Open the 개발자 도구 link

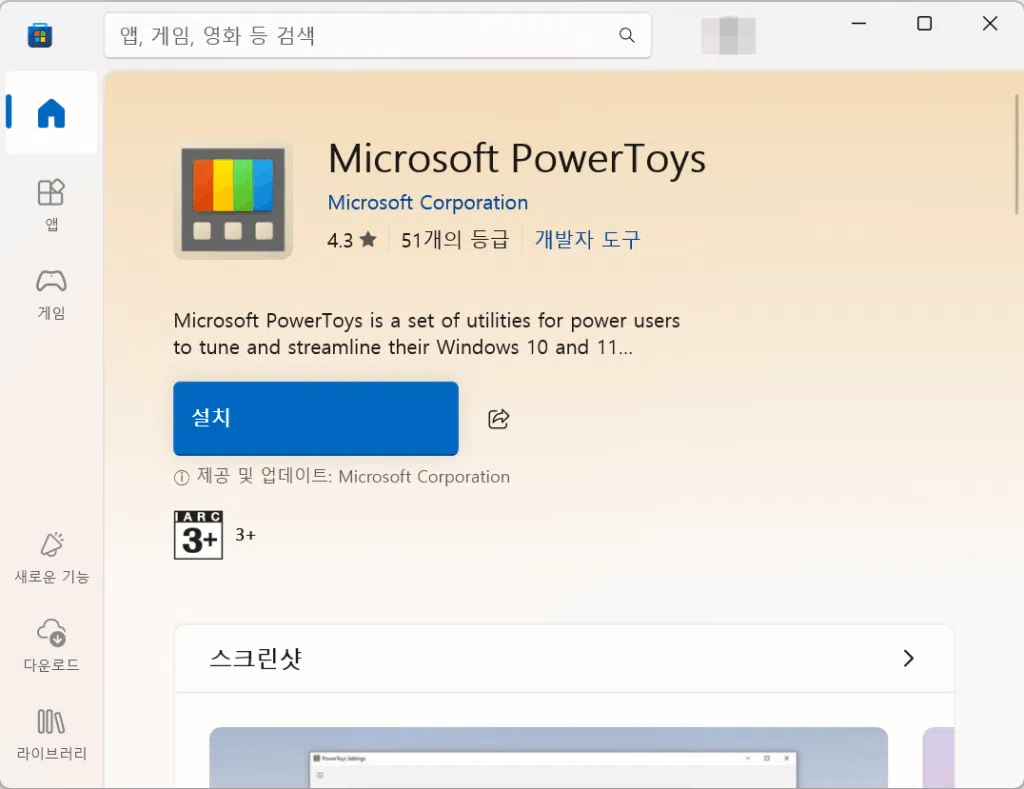pos(587,239)
